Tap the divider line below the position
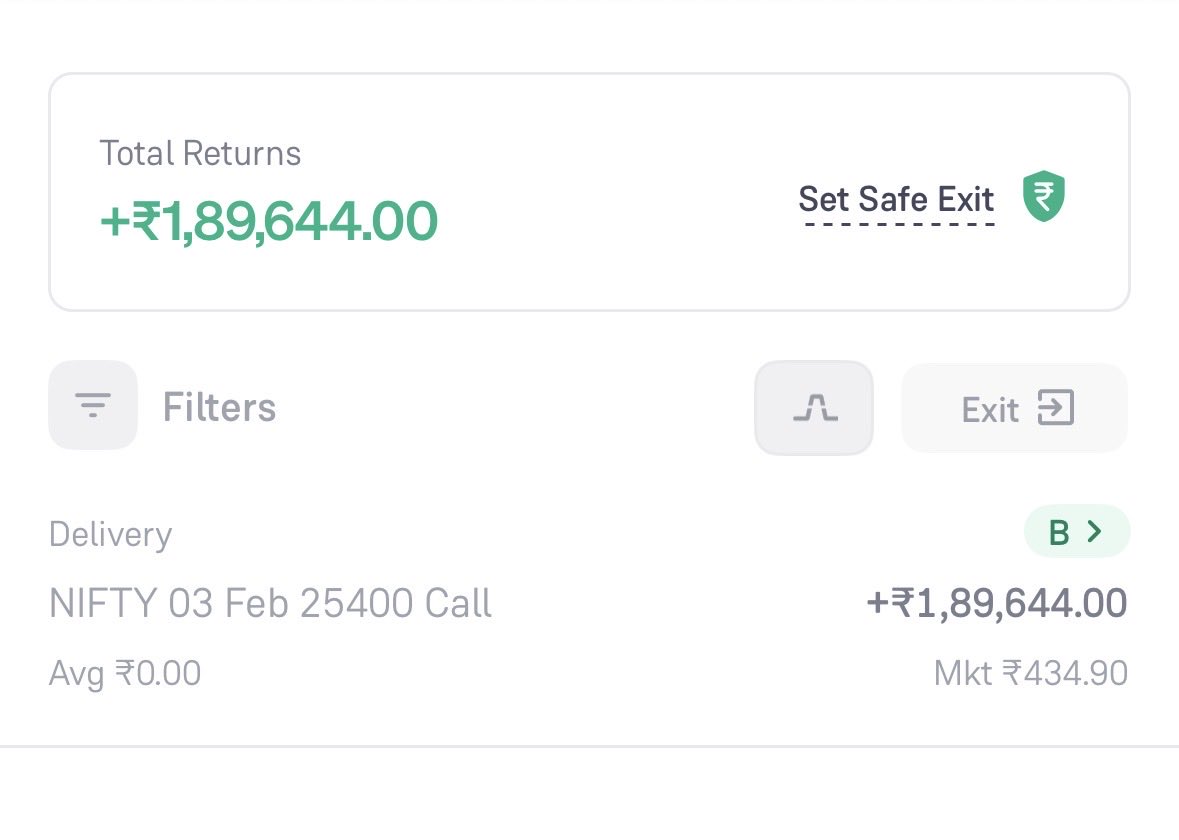This screenshot has width=1179, height=840. 589,745
